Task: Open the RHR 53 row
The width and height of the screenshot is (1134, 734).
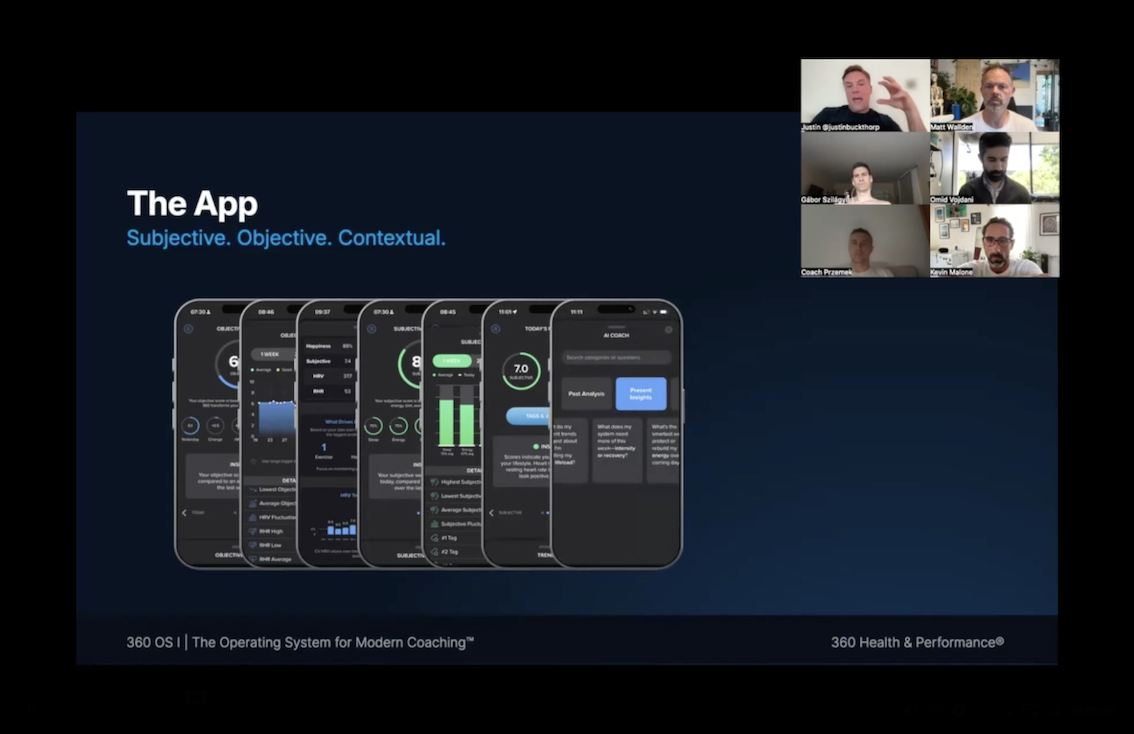Action: click(329, 391)
